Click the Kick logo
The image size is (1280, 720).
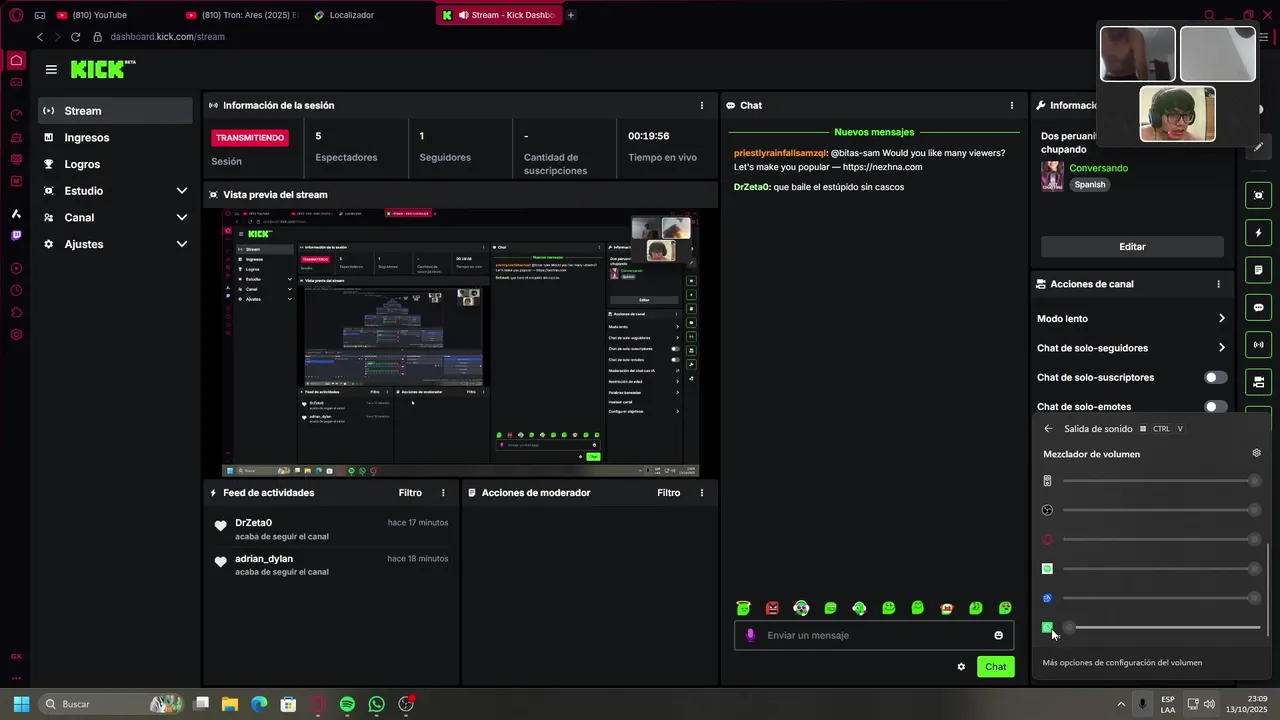[x=102, y=69]
